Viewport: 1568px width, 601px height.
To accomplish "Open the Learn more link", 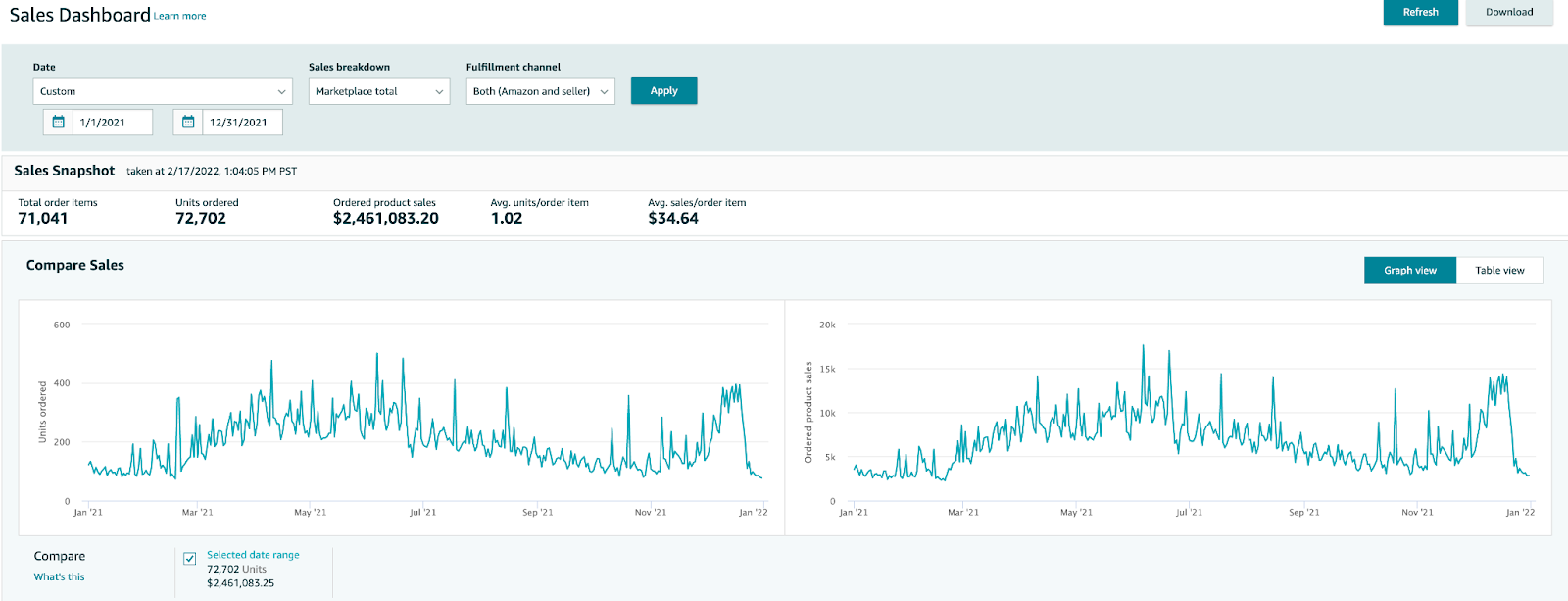I will (x=180, y=16).
